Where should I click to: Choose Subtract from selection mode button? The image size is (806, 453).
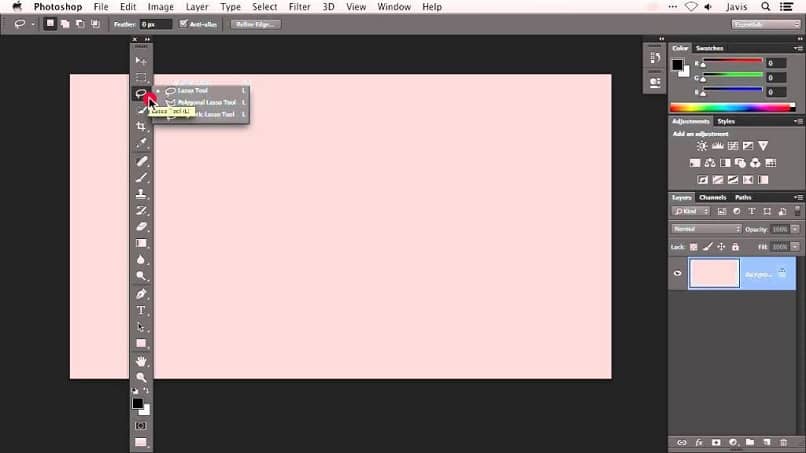point(80,24)
